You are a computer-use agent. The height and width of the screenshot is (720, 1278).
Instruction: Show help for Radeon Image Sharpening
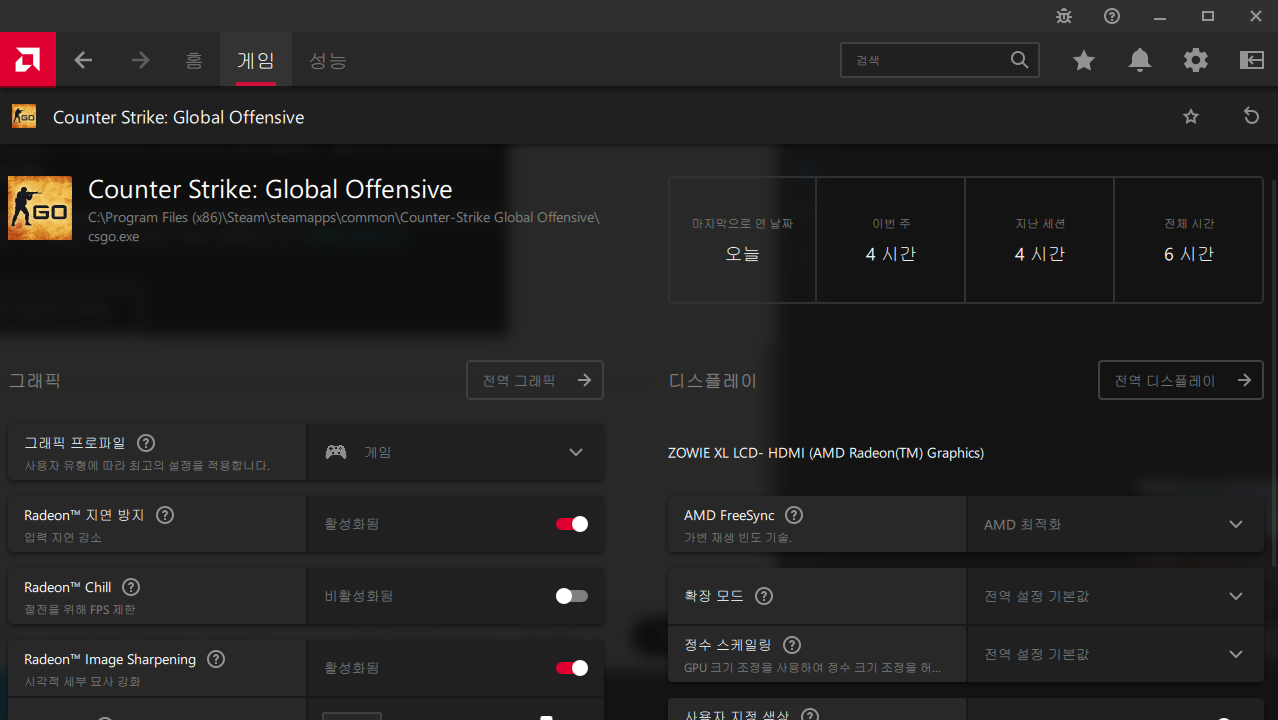point(216,659)
